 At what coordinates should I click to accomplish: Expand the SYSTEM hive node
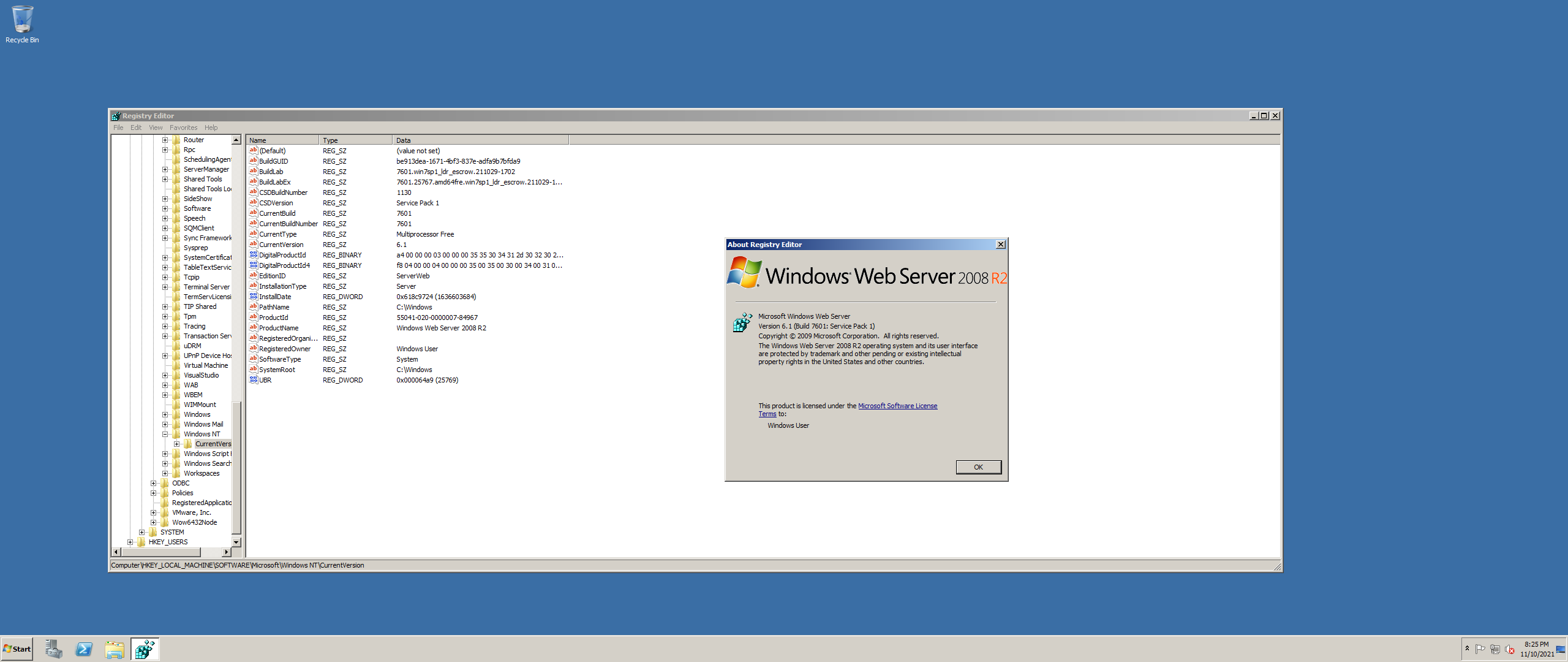coord(141,532)
